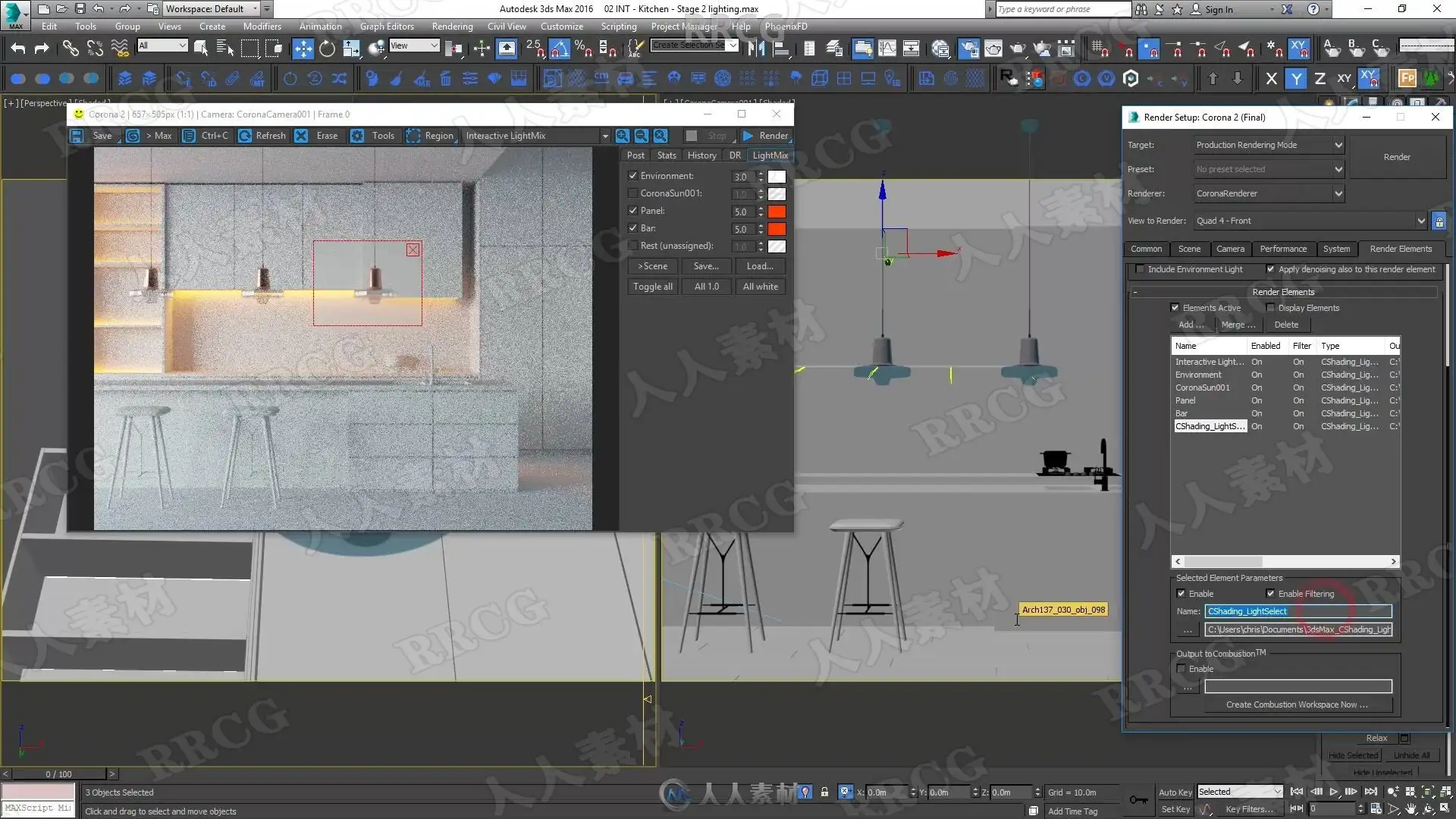Image resolution: width=1456 pixels, height=819 pixels.
Task: Click the Save icon in Corona frame buffer
Action: (x=77, y=136)
